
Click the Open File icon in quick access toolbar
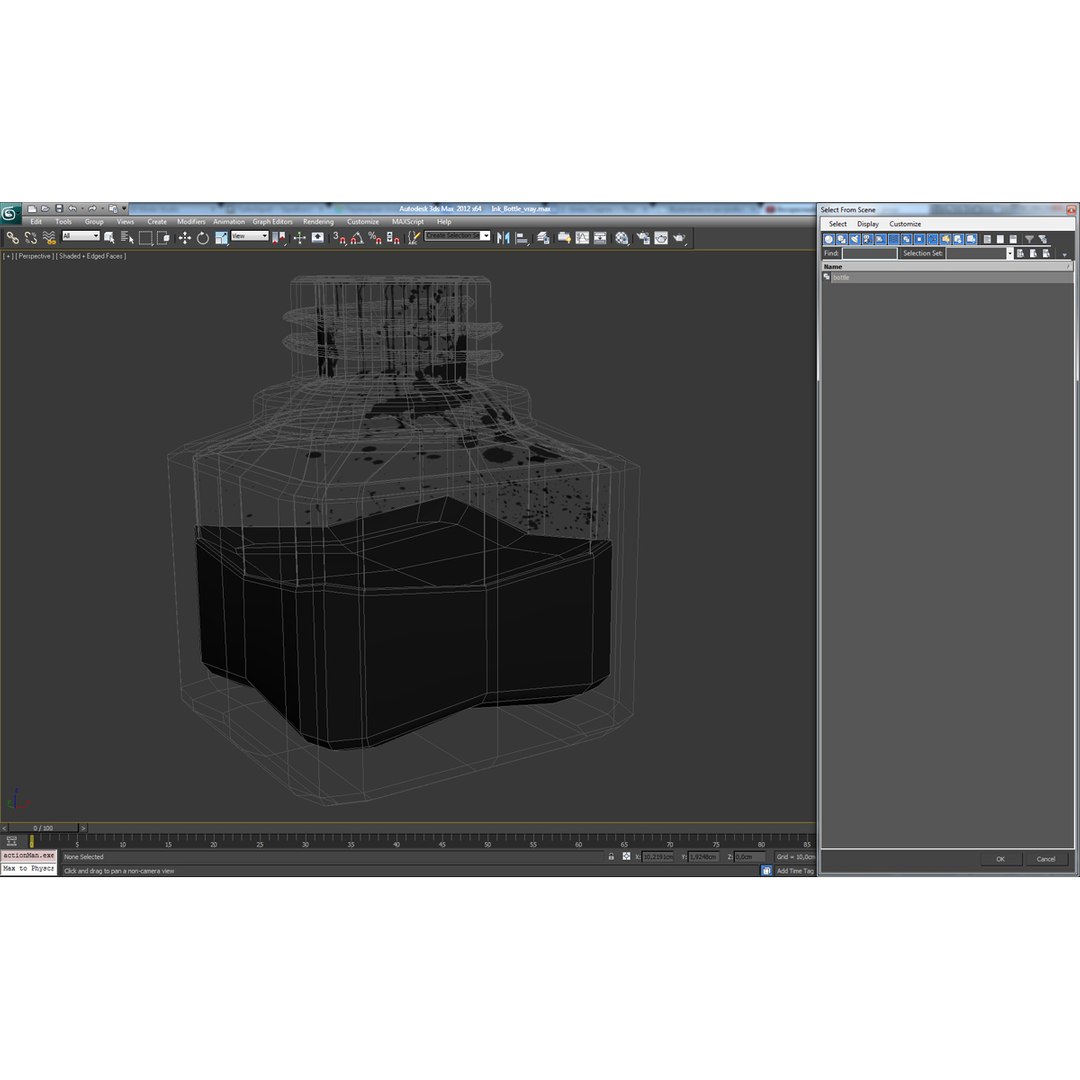click(45, 209)
